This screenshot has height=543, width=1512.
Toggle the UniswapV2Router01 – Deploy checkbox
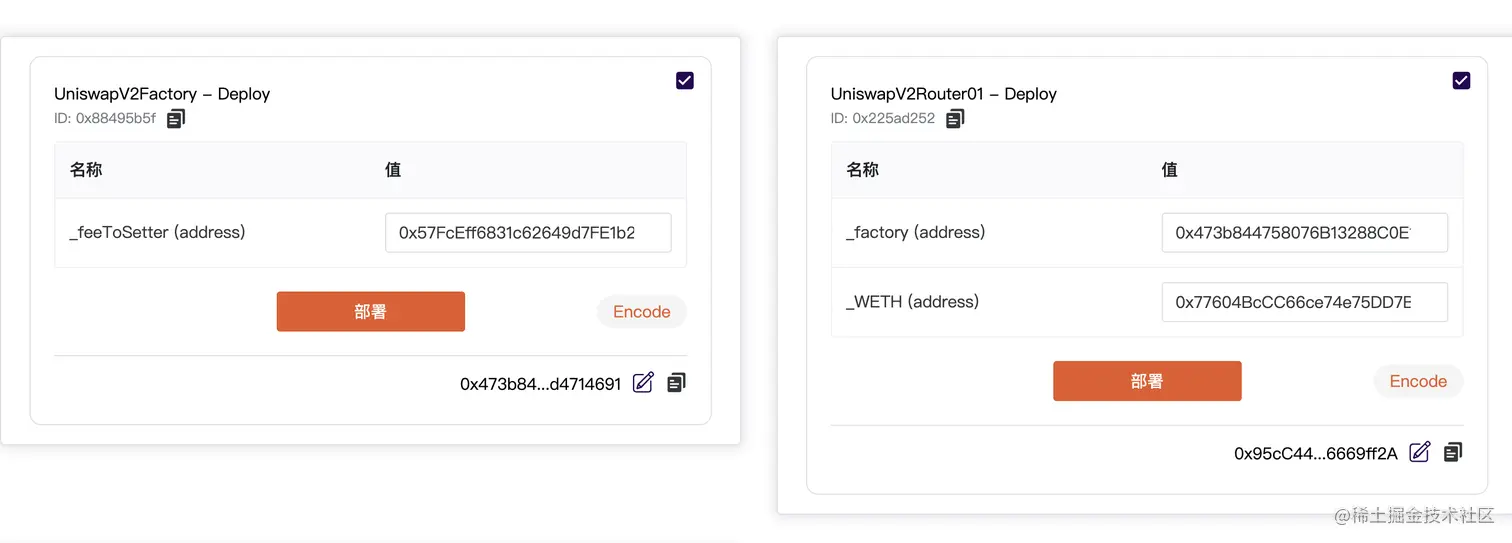pos(1461,81)
